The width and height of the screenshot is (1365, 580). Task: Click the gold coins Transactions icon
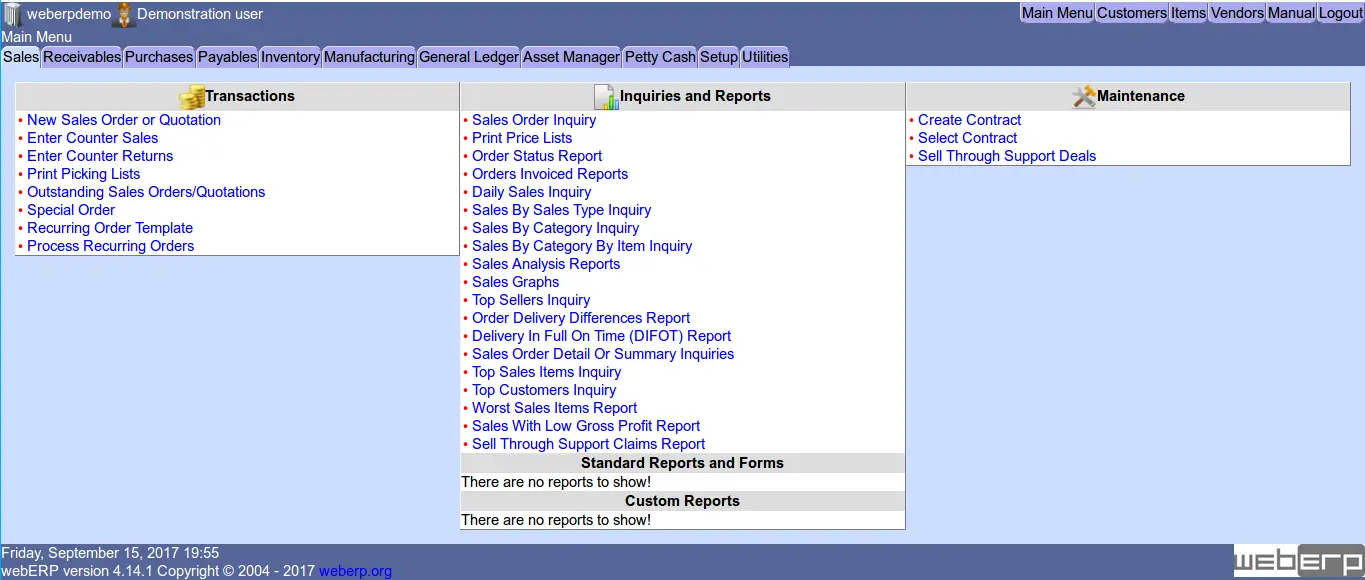coord(192,97)
